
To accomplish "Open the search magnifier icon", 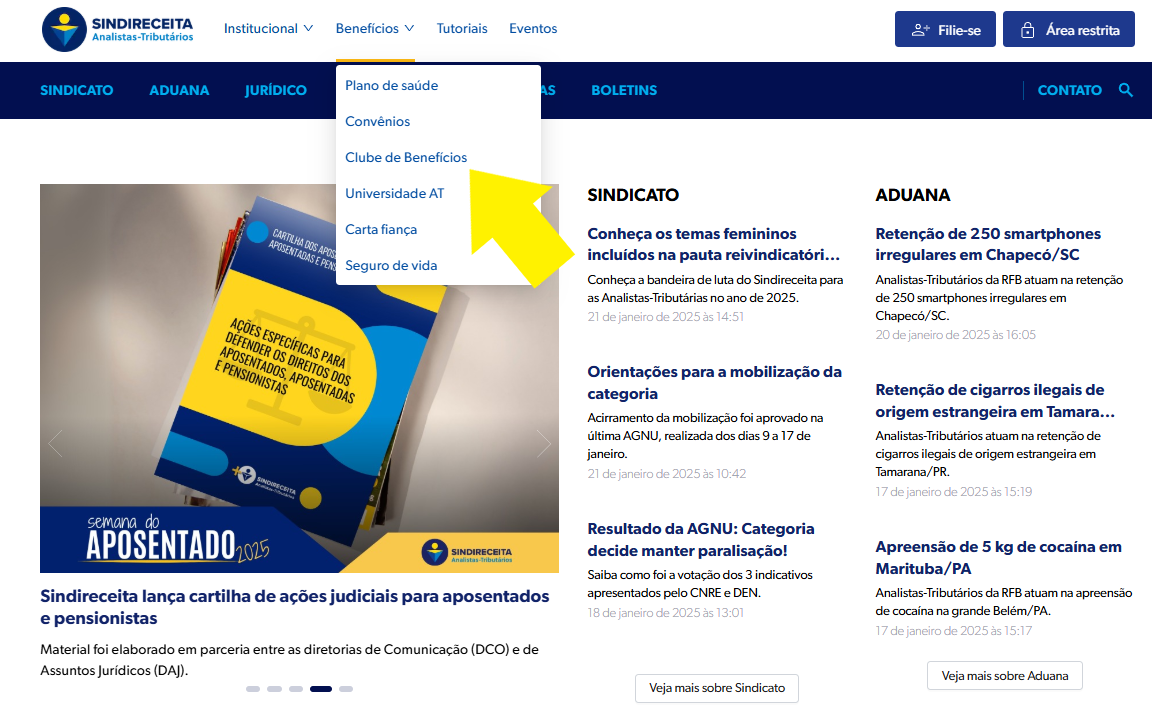I will (1126, 90).
